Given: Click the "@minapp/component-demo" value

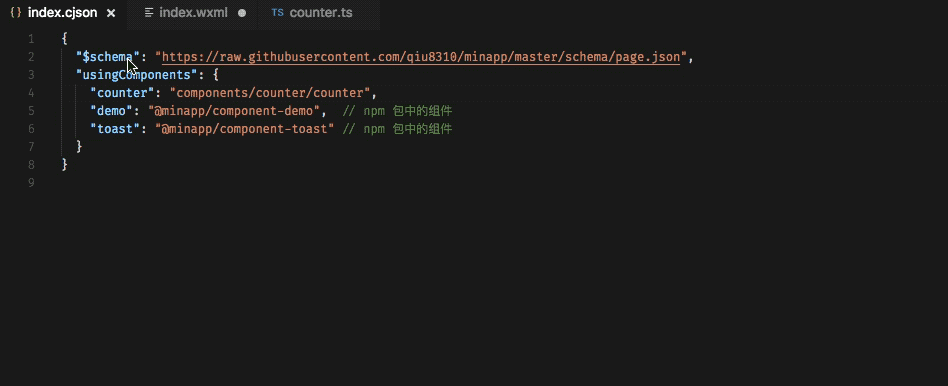Looking at the screenshot, I should point(237,111).
